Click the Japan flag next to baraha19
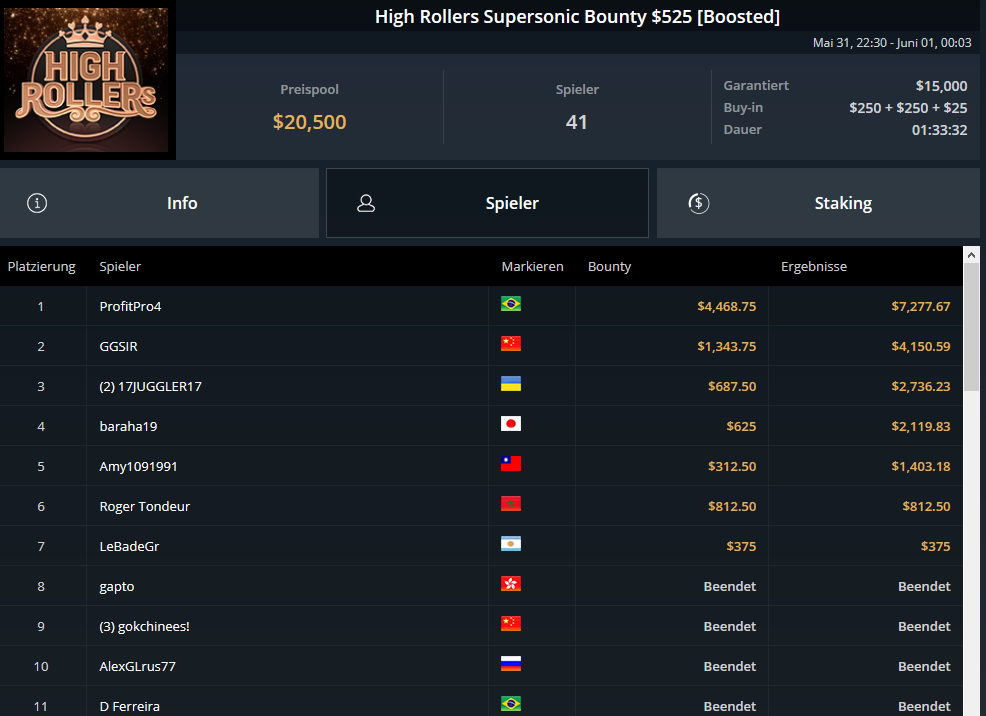This screenshot has height=716, width=986. [511, 424]
